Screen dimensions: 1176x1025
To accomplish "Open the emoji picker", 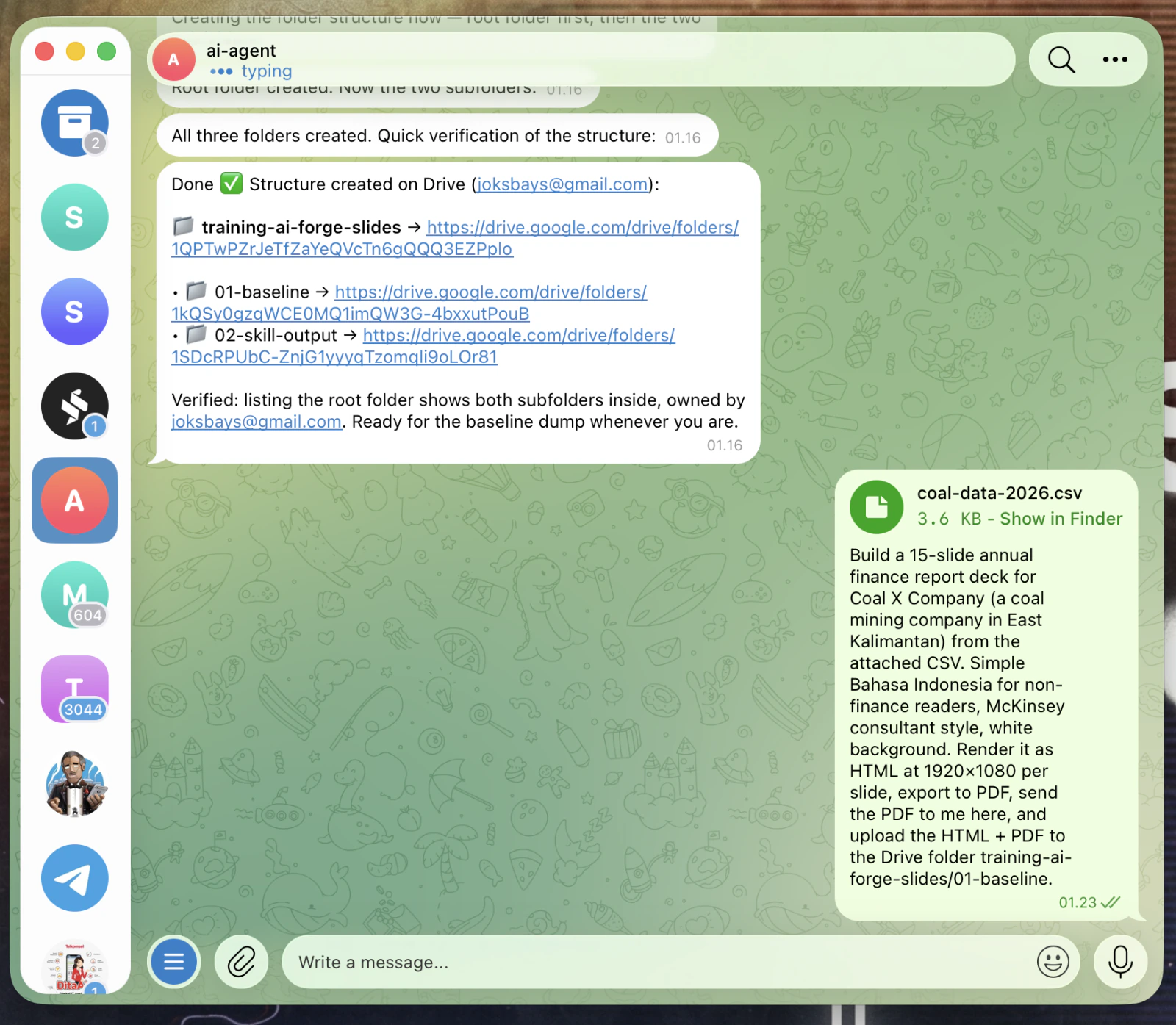I will coord(1053,961).
